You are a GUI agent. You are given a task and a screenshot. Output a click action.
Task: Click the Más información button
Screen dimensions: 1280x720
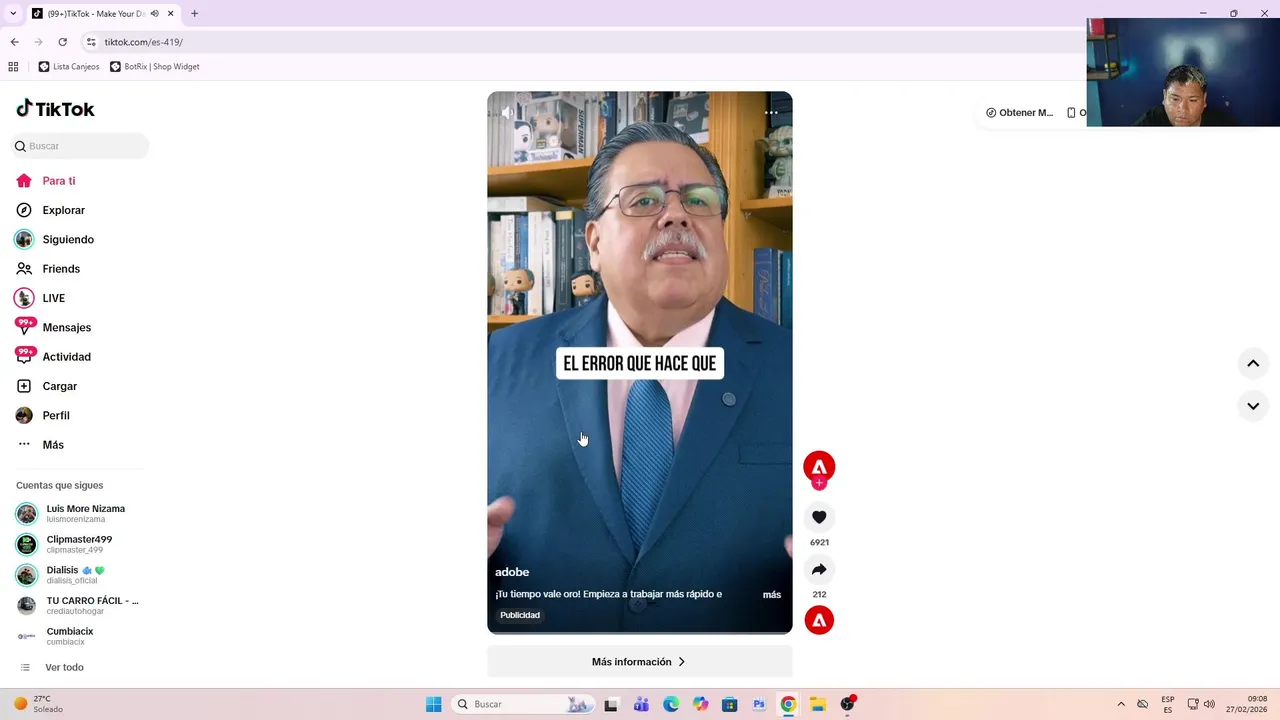click(640, 662)
